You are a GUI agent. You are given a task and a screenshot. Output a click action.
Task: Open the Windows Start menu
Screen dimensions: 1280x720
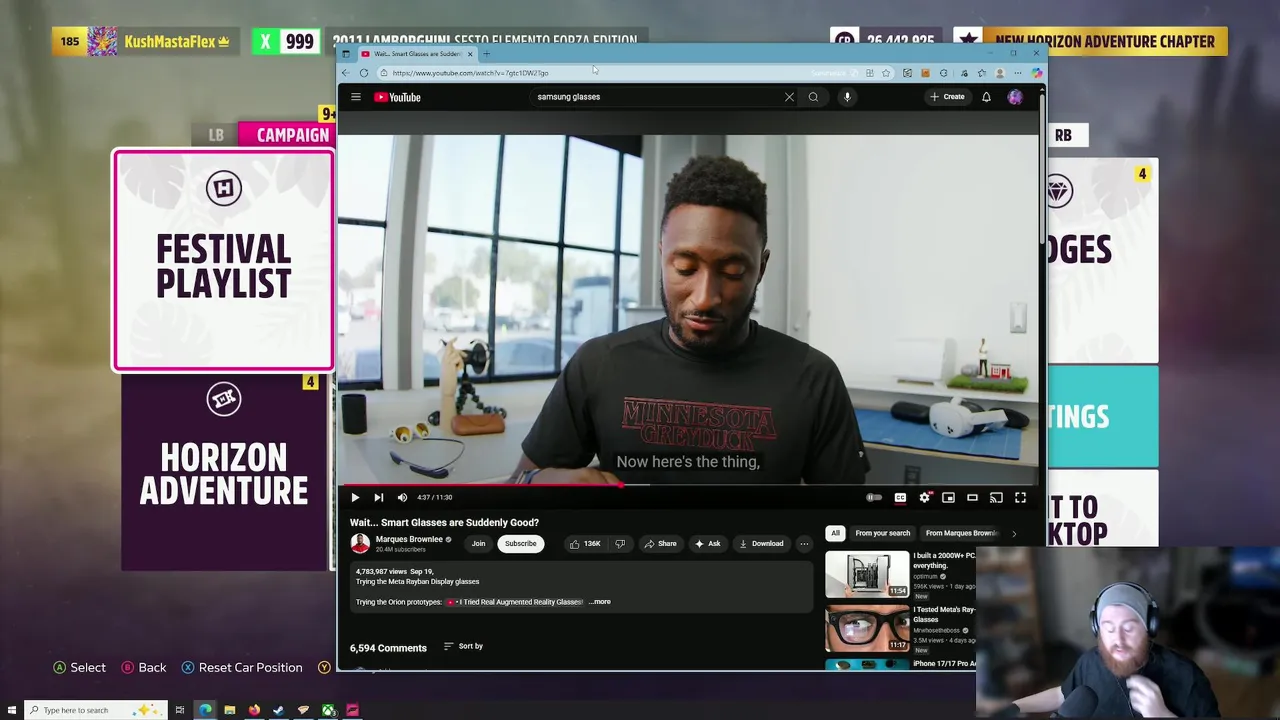(x=11, y=710)
